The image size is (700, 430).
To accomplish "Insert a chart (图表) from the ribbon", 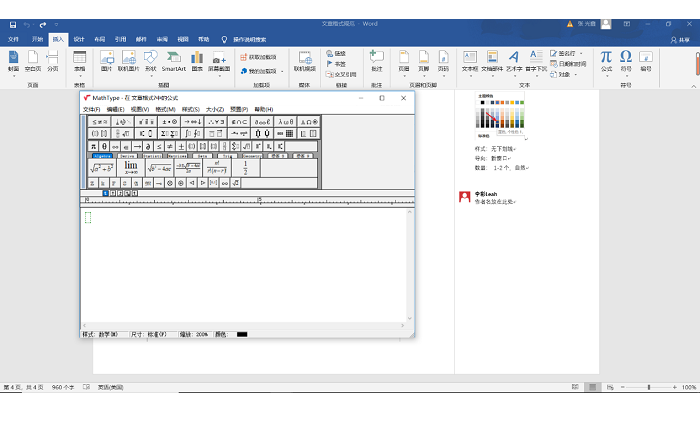I will coord(197,61).
